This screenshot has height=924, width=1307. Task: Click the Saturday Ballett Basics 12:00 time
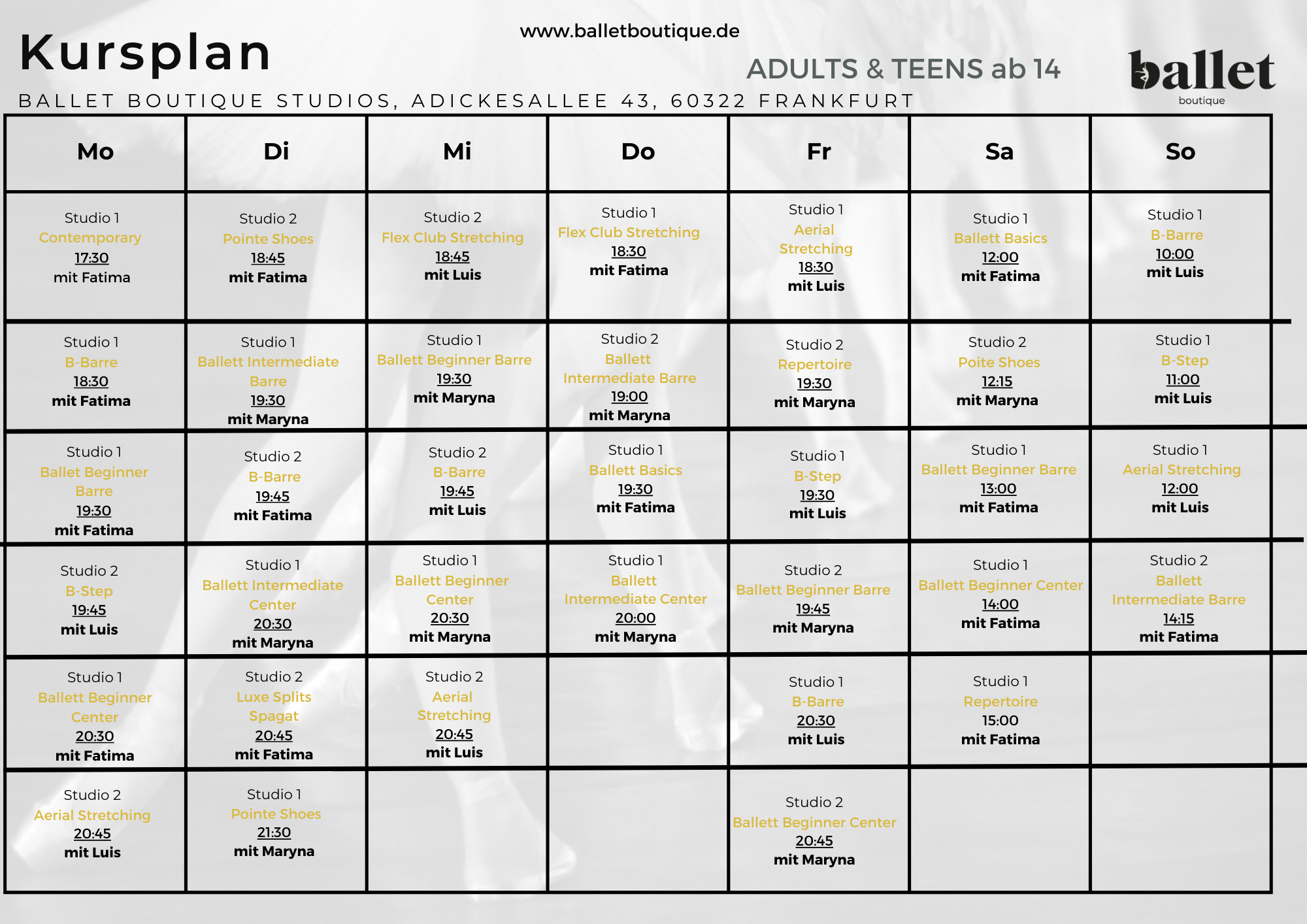1000,257
